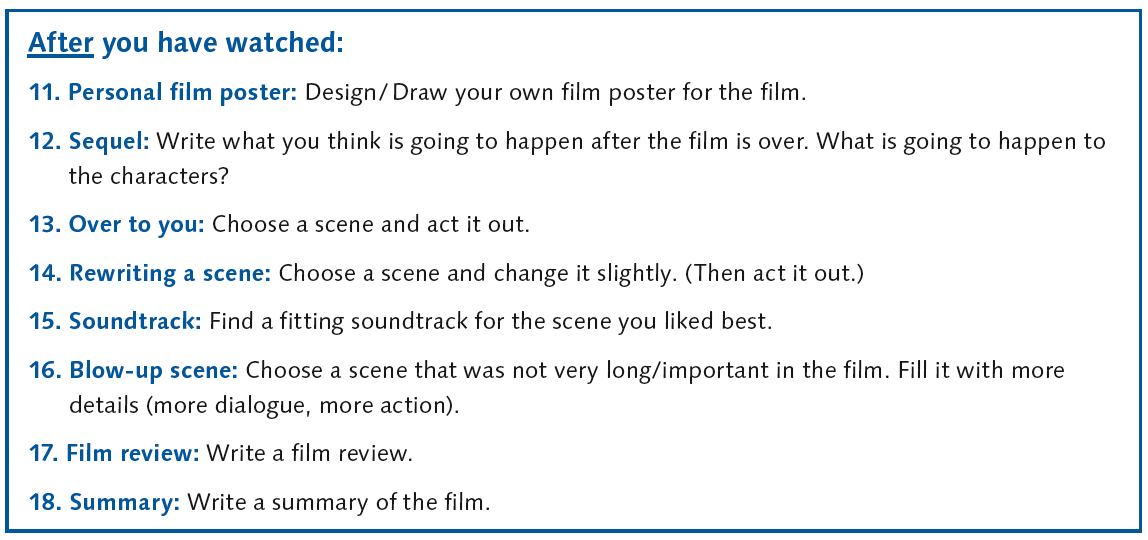Click the "Rewriting a scene:" label
The width and height of the screenshot is (1148, 540).
tap(171, 274)
